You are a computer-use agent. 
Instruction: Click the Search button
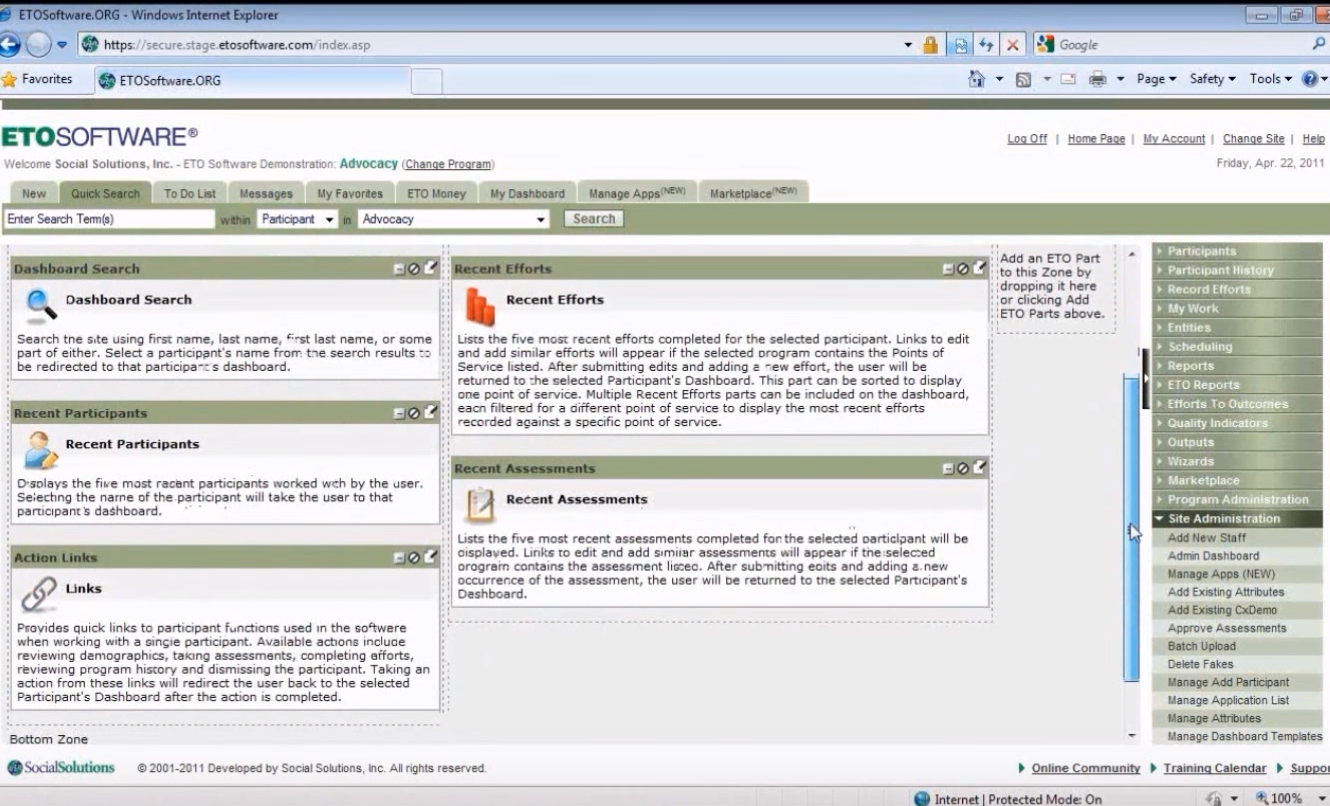(594, 219)
